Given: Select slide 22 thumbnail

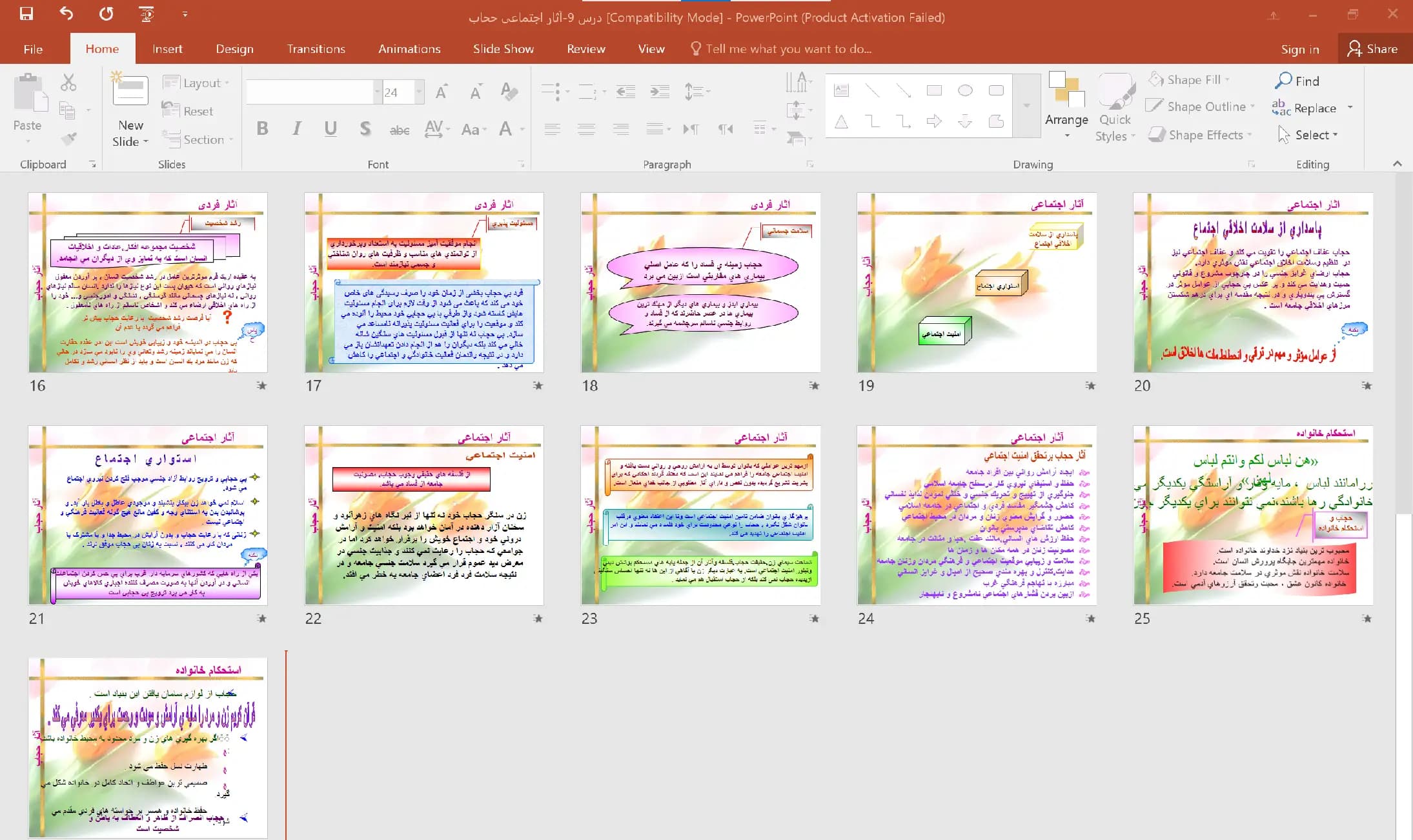Looking at the screenshot, I should point(424,515).
